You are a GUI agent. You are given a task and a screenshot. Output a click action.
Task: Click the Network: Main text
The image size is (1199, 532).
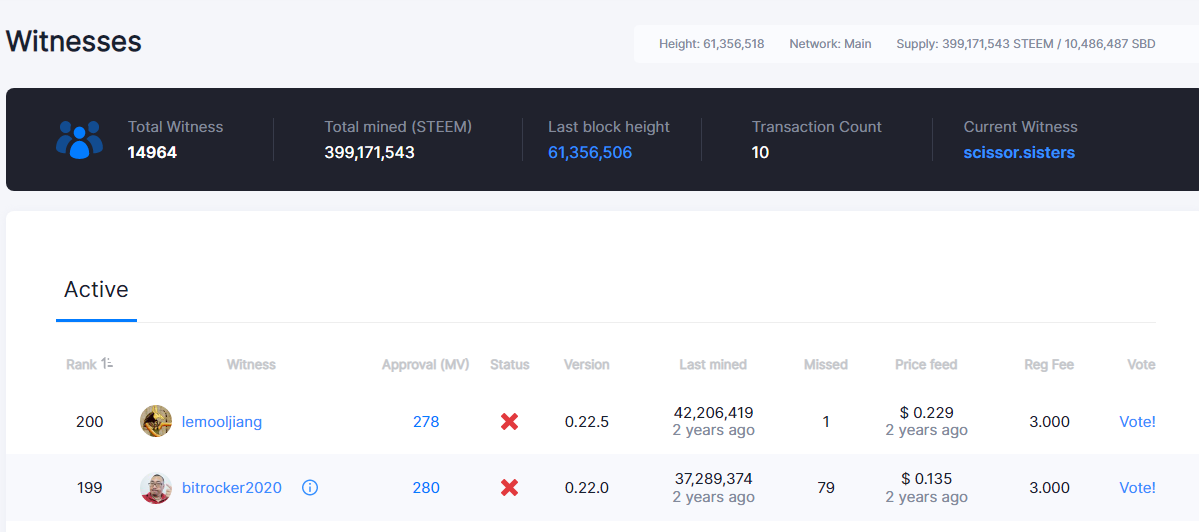tap(830, 44)
